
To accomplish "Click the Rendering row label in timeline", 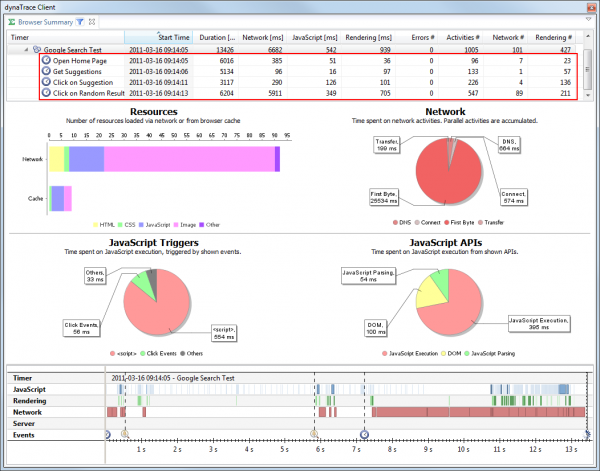I will [29, 401].
